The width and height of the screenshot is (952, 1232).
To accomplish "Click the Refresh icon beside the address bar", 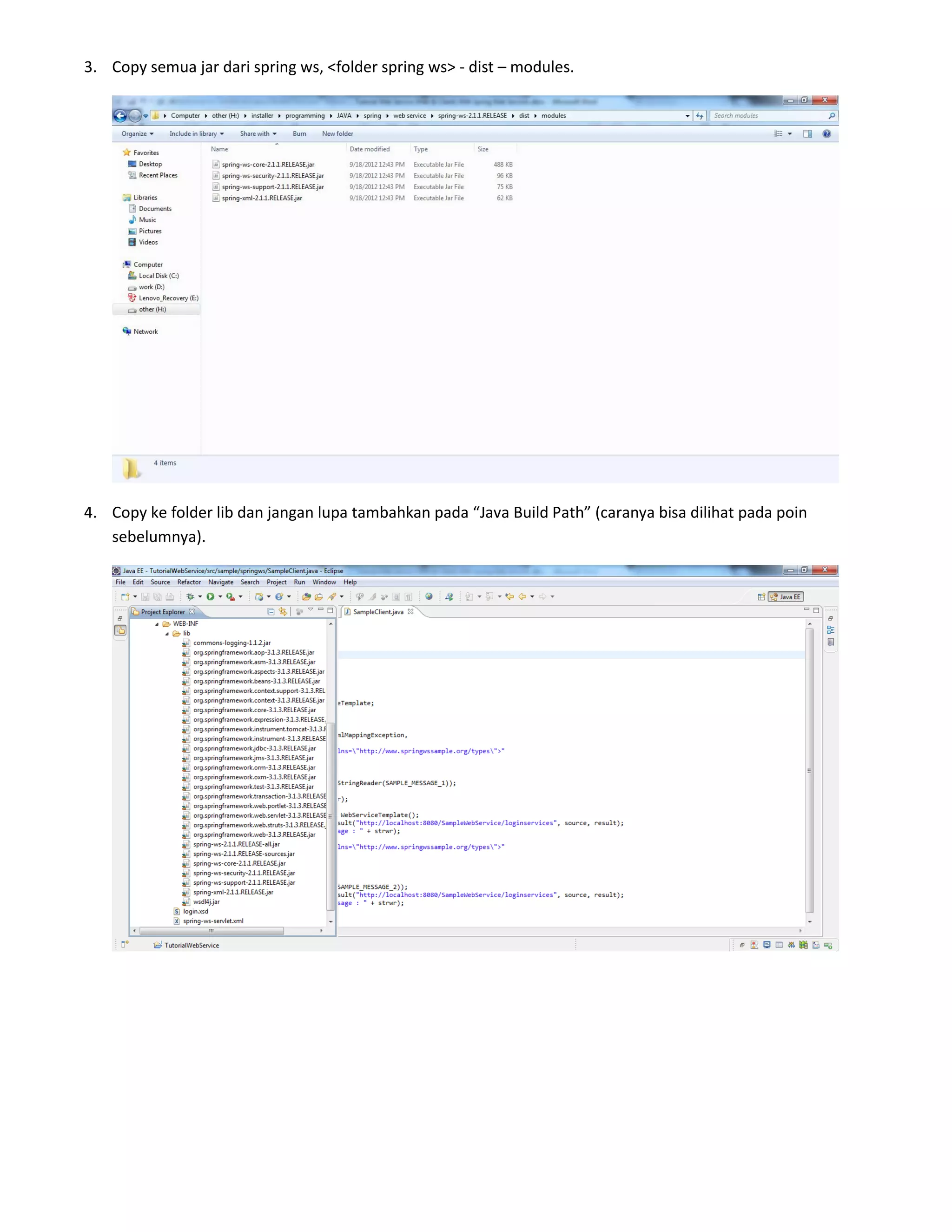I will [x=699, y=116].
